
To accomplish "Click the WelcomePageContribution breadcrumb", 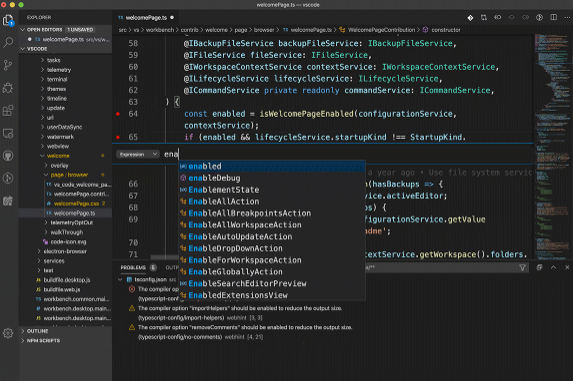I will click(381, 30).
